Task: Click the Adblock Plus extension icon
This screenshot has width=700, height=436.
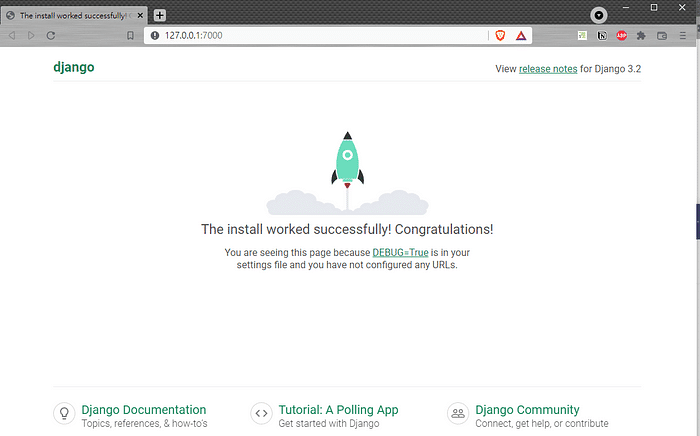Action: (621, 35)
